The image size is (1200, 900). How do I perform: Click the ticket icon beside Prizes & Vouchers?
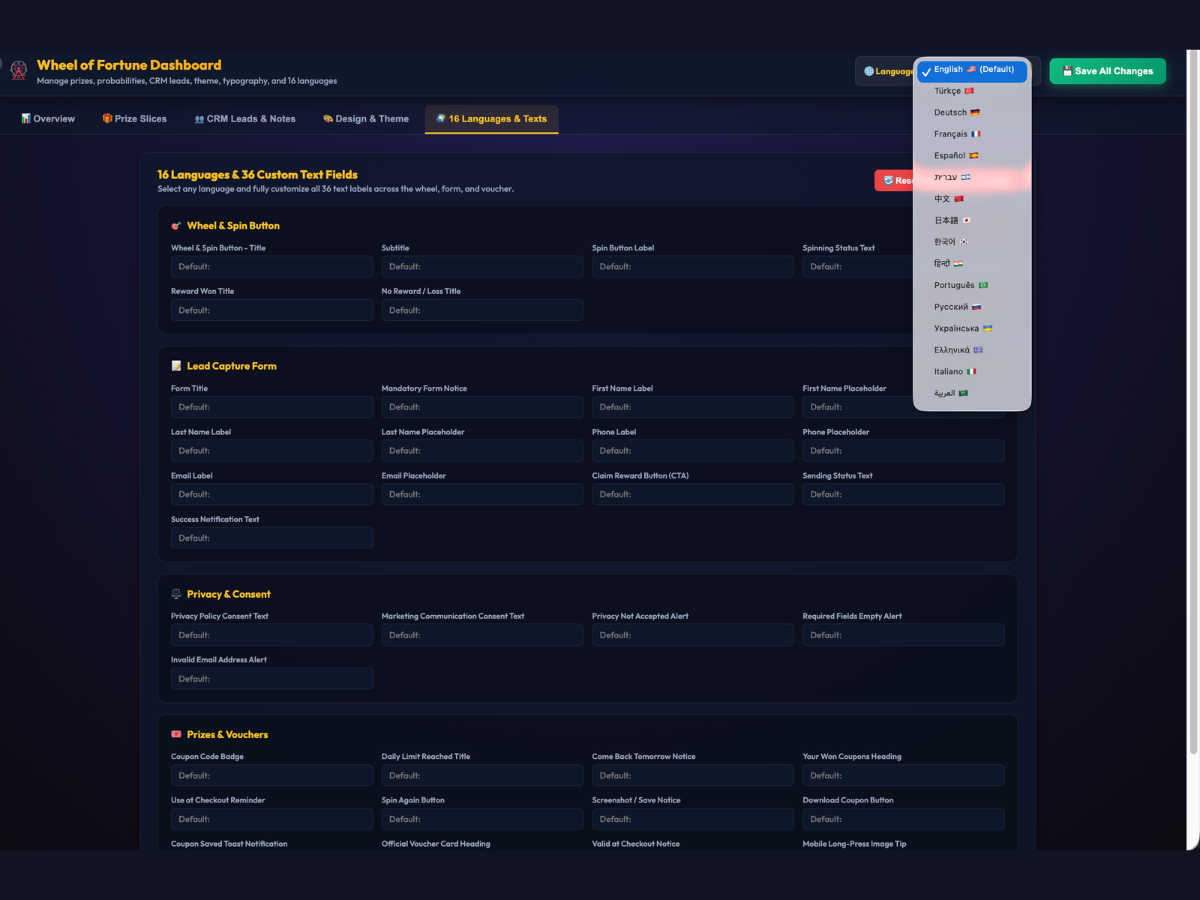pos(177,734)
